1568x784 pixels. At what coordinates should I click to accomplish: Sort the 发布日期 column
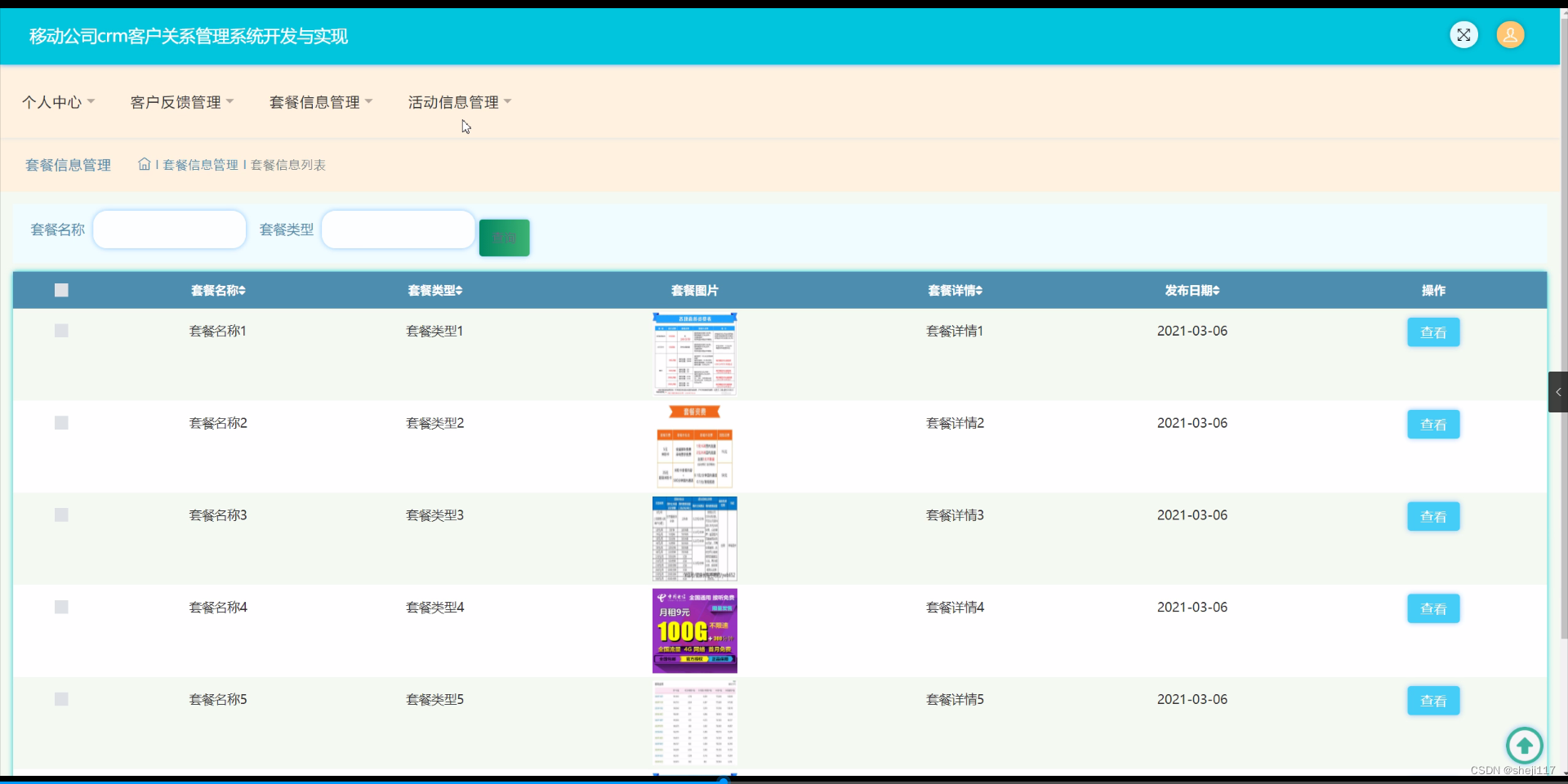click(1192, 290)
